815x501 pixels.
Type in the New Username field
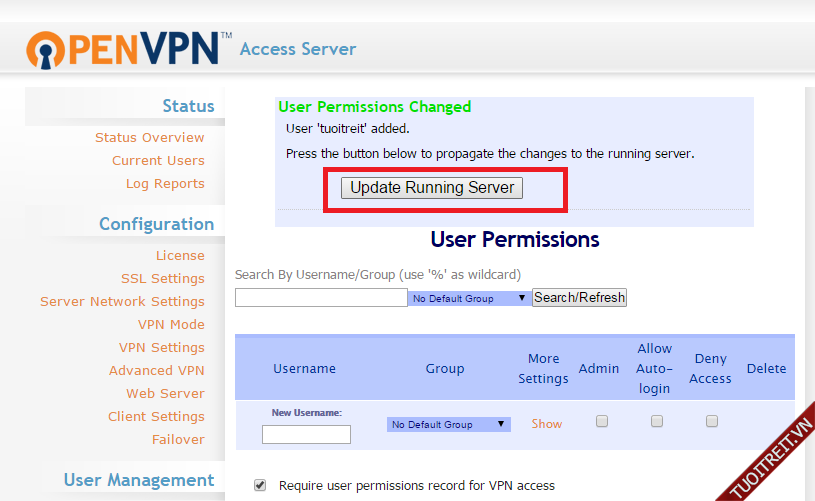point(306,434)
